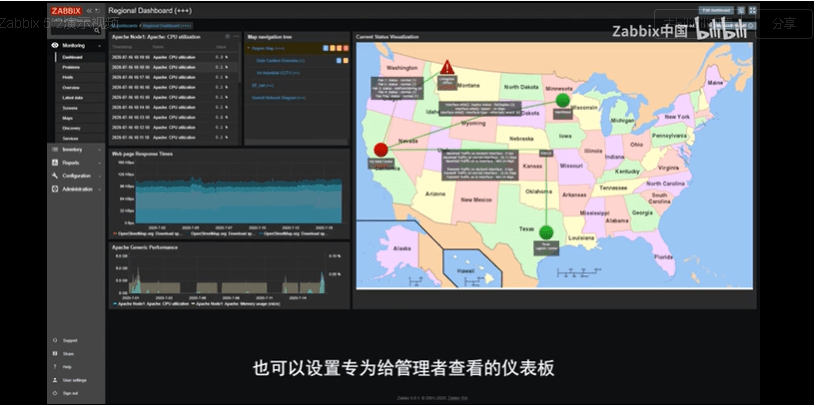Screen dimensions: 814x405
Task: Open the Problems menu item
Action: click(x=71, y=67)
